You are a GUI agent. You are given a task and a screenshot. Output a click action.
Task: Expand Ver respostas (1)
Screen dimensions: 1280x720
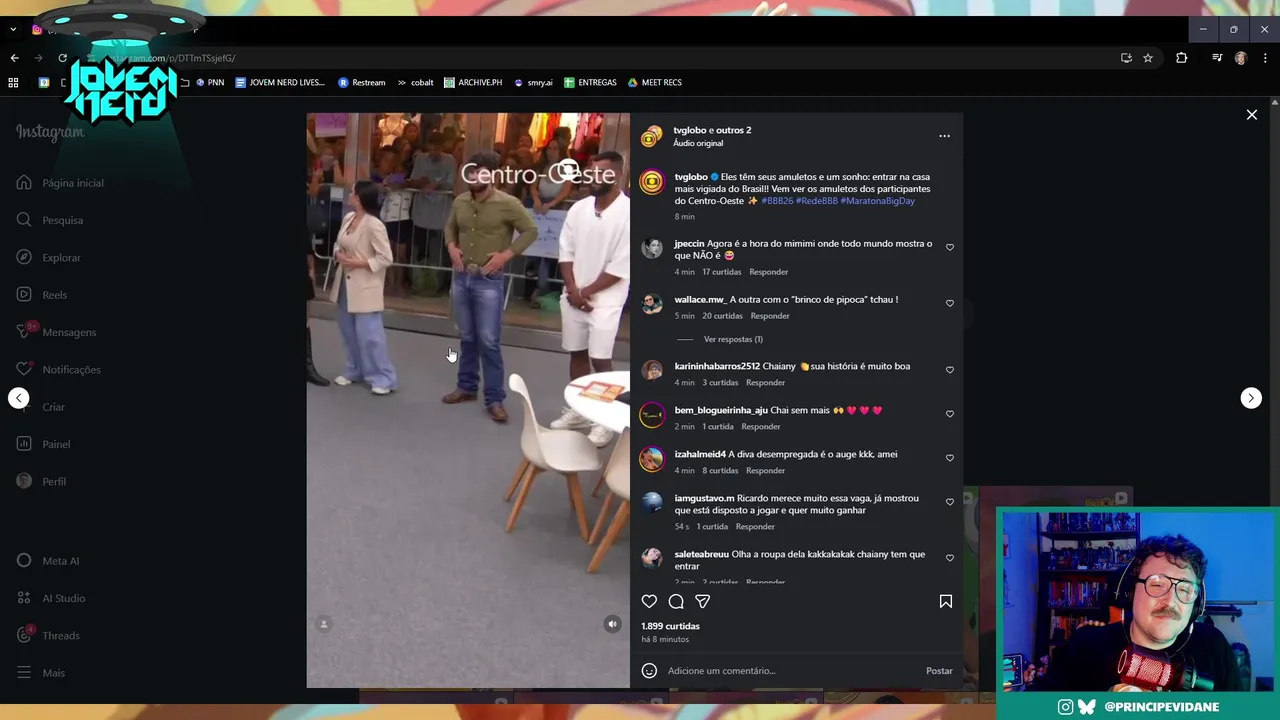(733, 339)
